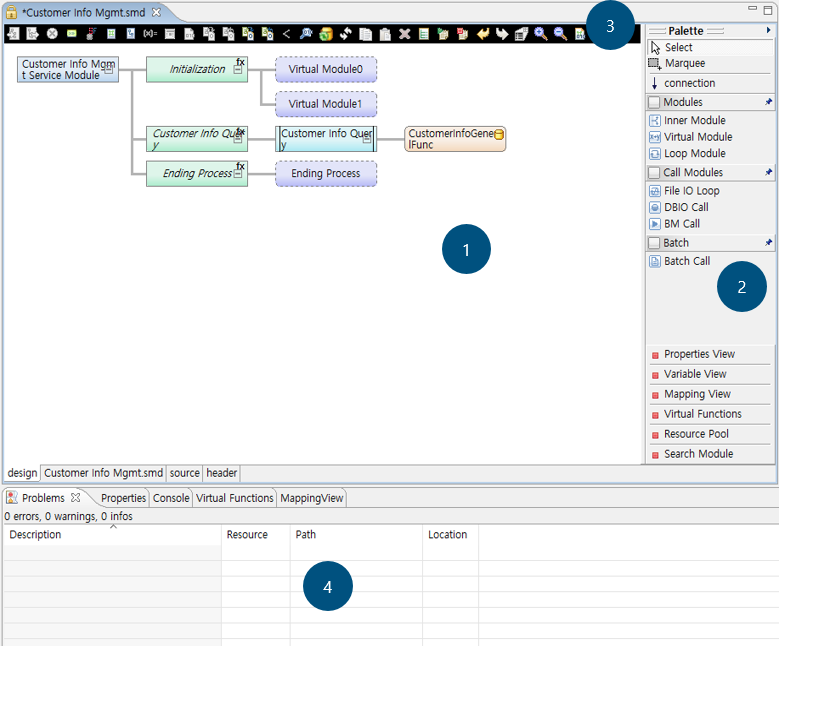Open the Console tab
The width and height of the screenshot is (813, 705).
coord(170,498)
